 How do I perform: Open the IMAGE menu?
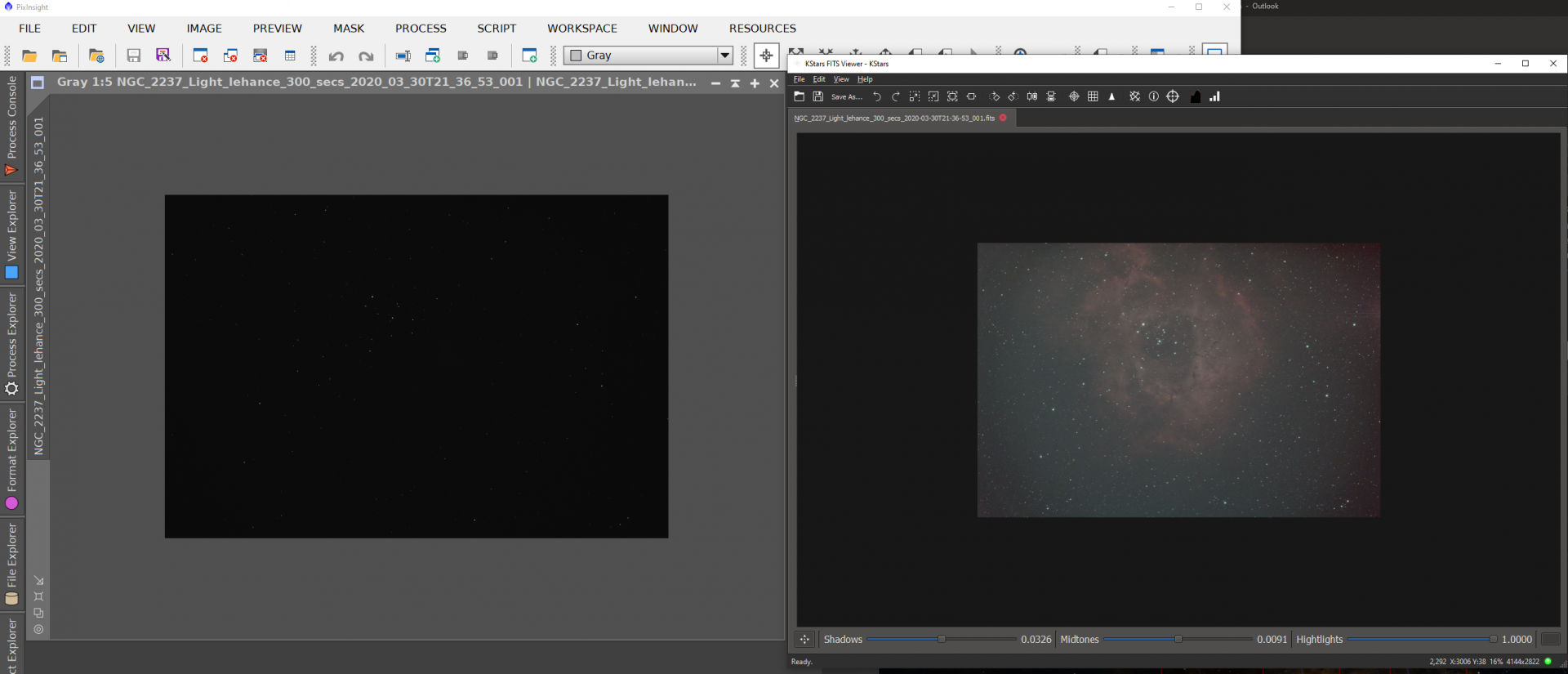pos(204,28)
